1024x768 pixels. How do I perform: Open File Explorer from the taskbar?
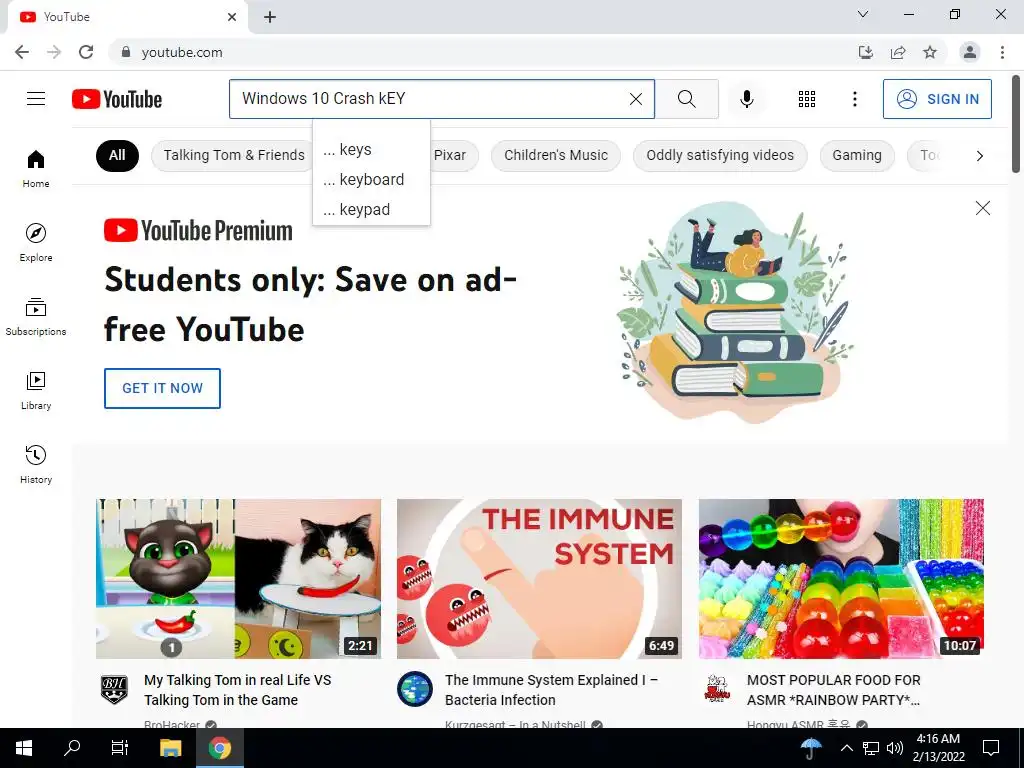click(170, 748)
